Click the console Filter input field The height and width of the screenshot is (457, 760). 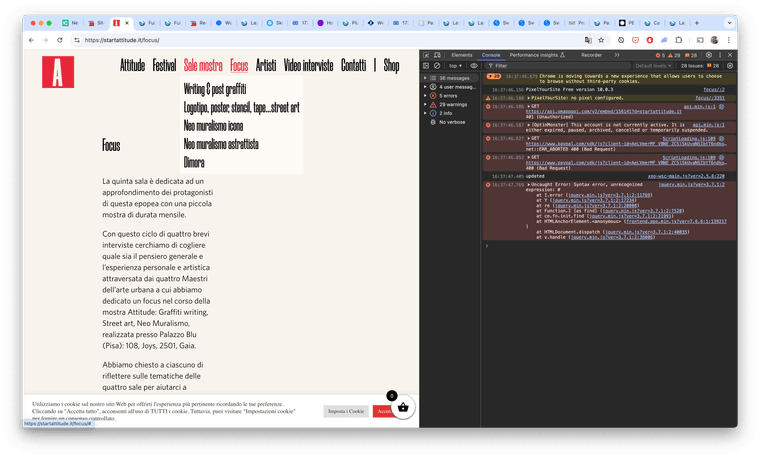pyautogui.click(x=558, y=66)
